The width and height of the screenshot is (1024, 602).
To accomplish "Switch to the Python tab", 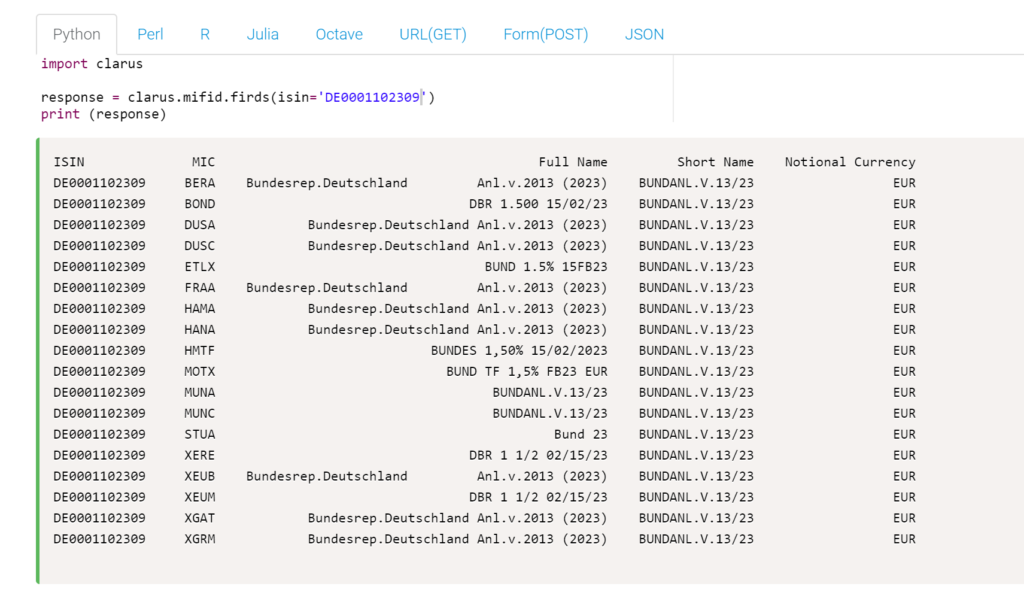I will 76,35.
